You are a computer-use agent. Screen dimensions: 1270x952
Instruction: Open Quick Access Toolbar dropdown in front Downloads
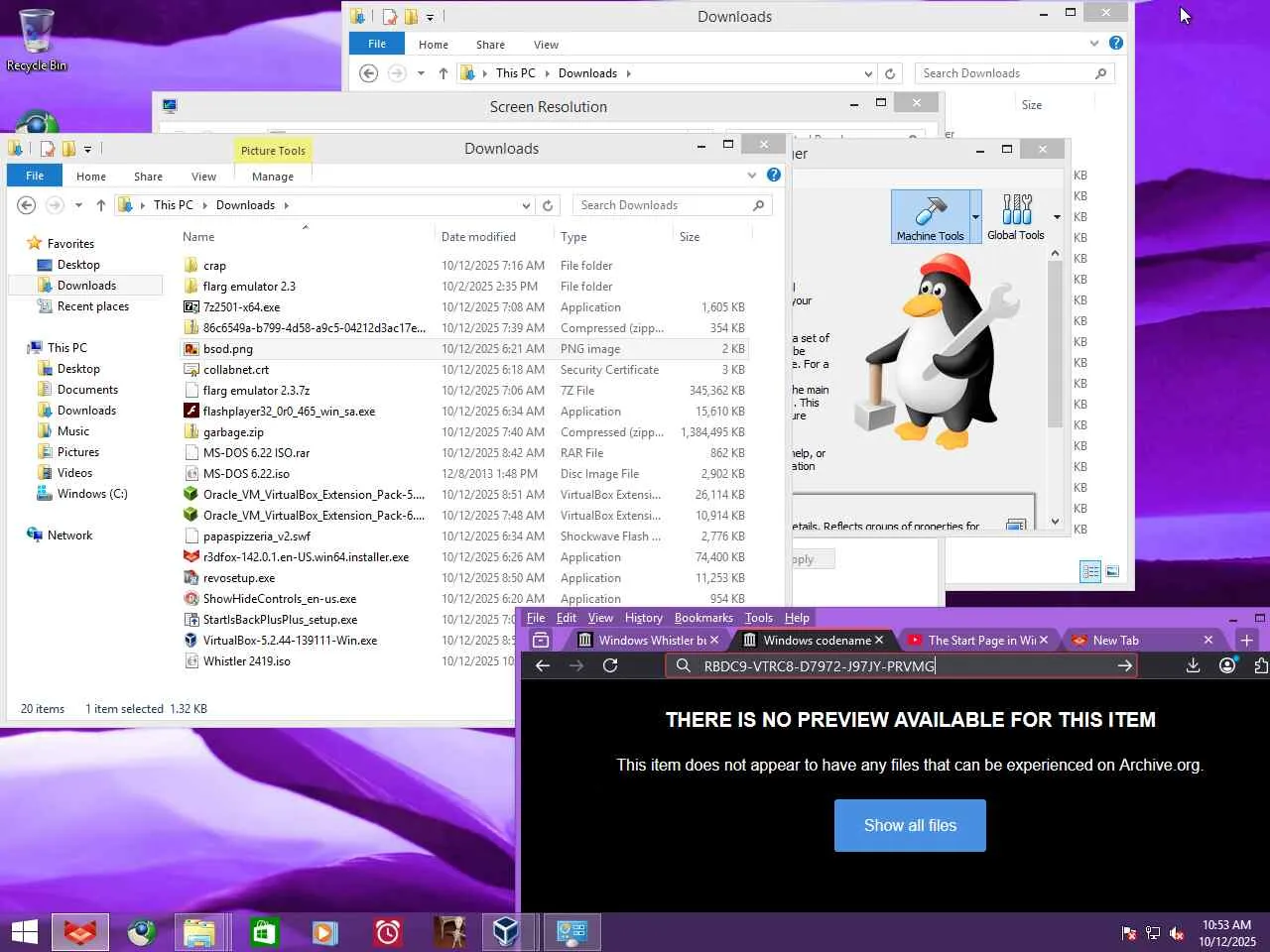87,150
